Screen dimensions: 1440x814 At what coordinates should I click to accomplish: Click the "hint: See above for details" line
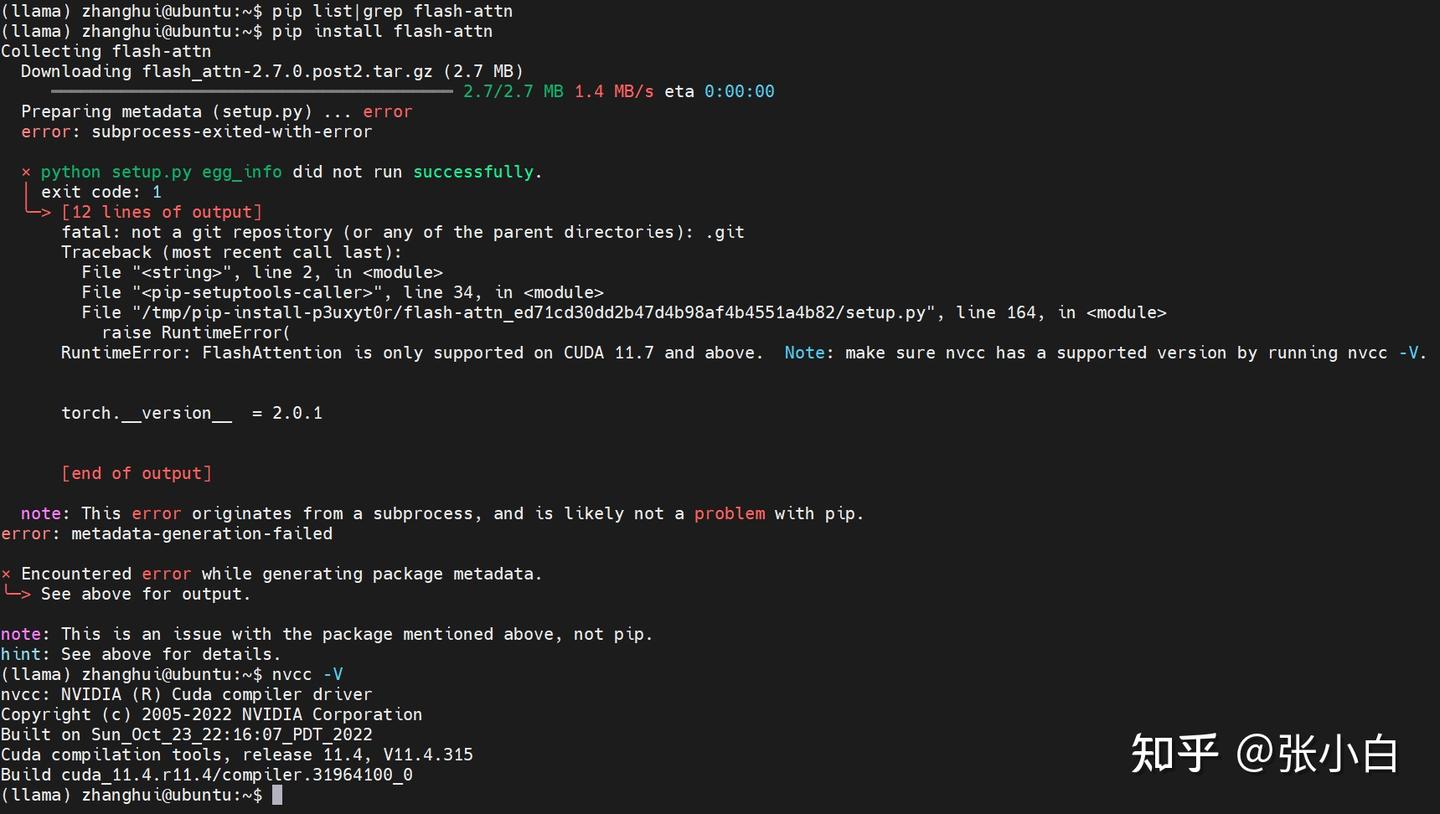[x=141, y=654]
